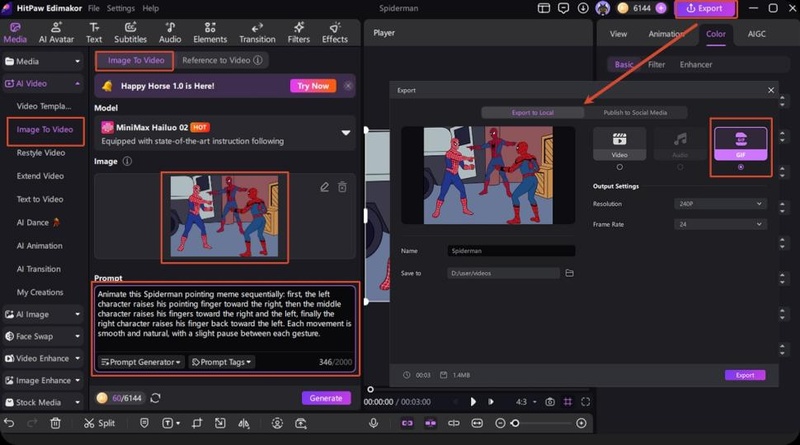
Task: Click the top-right Export button
Action: (705, 8)
